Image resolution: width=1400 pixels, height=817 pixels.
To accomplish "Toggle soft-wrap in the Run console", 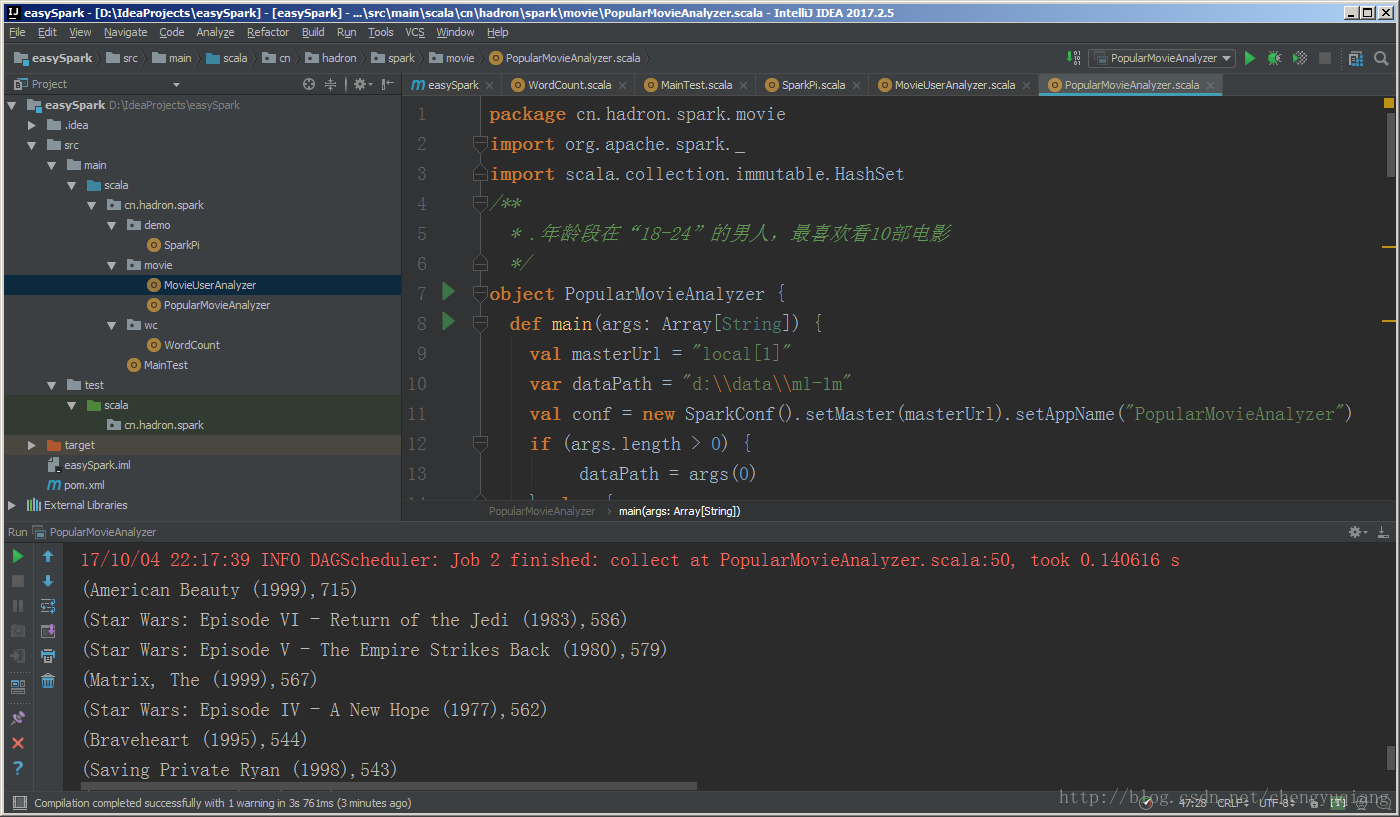I will click(47, 606).
